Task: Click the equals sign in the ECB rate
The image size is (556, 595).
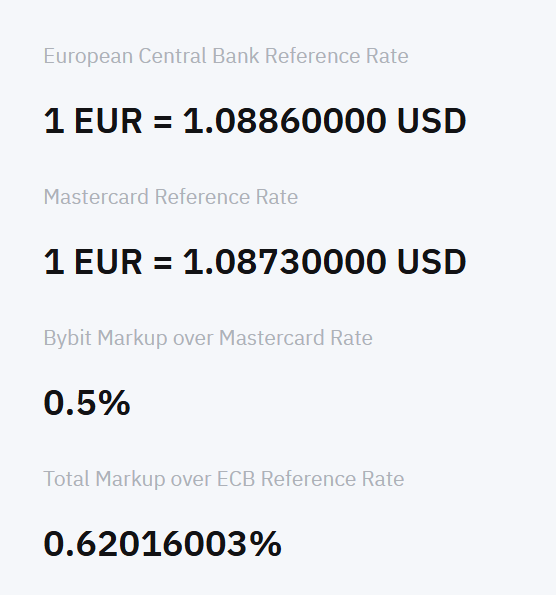Action: tap(163, 122)
